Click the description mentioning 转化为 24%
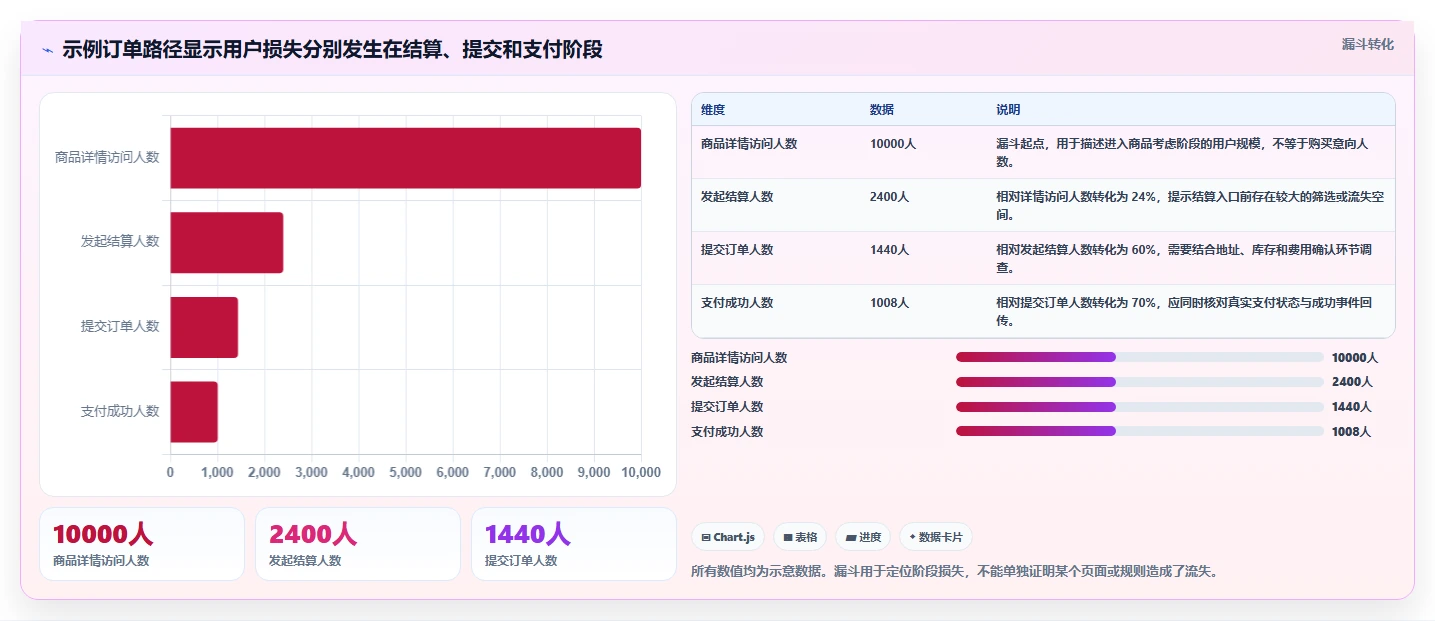 1190,206
